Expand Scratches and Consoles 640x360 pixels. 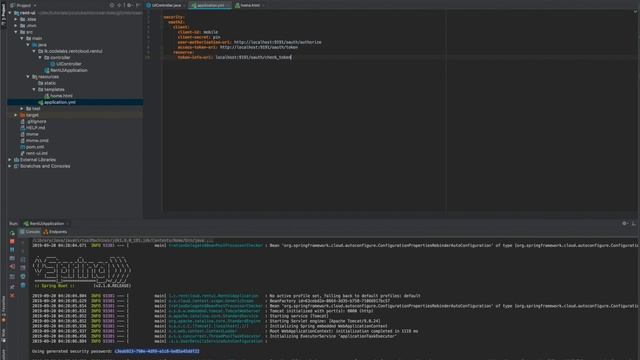(x=10, y=166)
